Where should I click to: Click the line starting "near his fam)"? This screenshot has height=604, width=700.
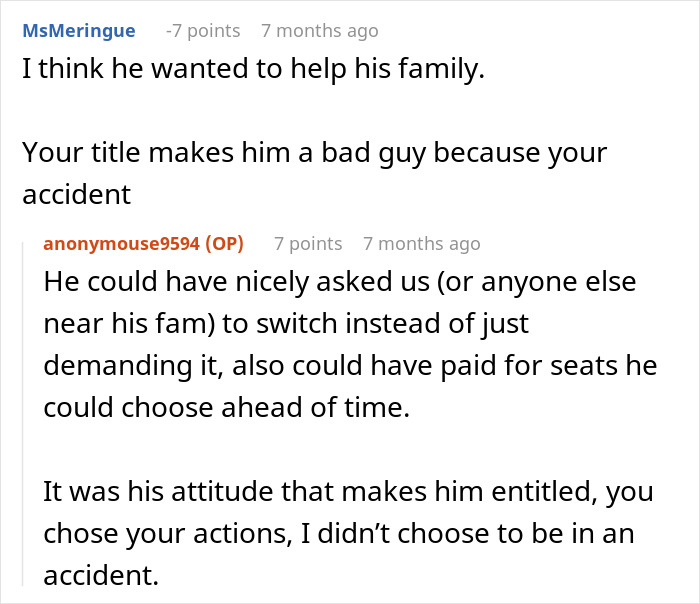point(286,324)
